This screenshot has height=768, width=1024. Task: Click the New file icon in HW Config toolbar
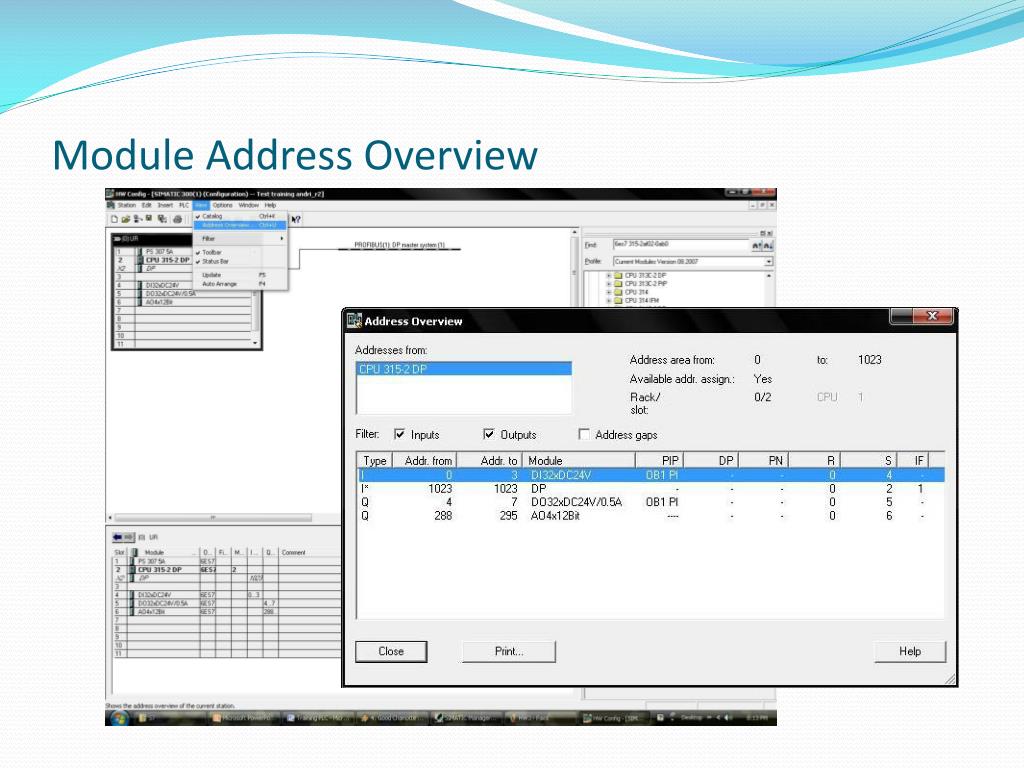pos(114,219)
